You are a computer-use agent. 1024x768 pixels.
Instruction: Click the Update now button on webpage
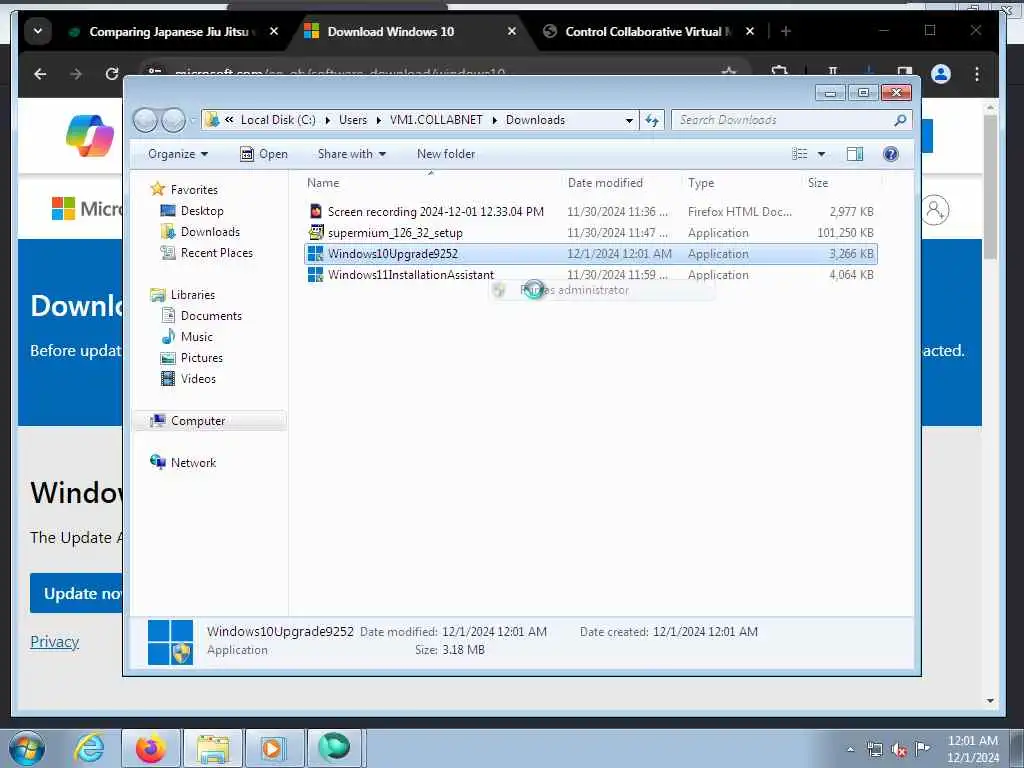(76, 594)
